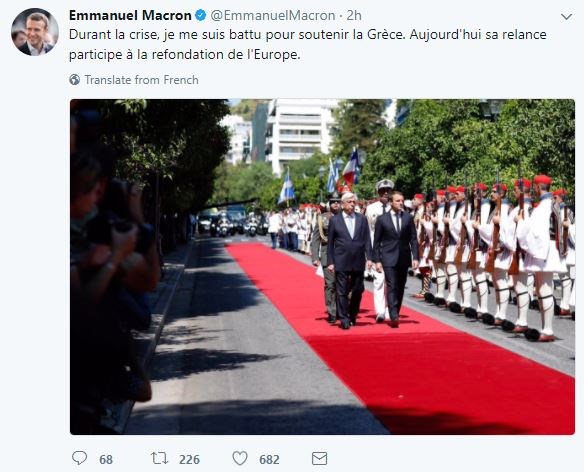Translate the tweet from French
This screenshot has height=472, width=584.
[142, 80]
